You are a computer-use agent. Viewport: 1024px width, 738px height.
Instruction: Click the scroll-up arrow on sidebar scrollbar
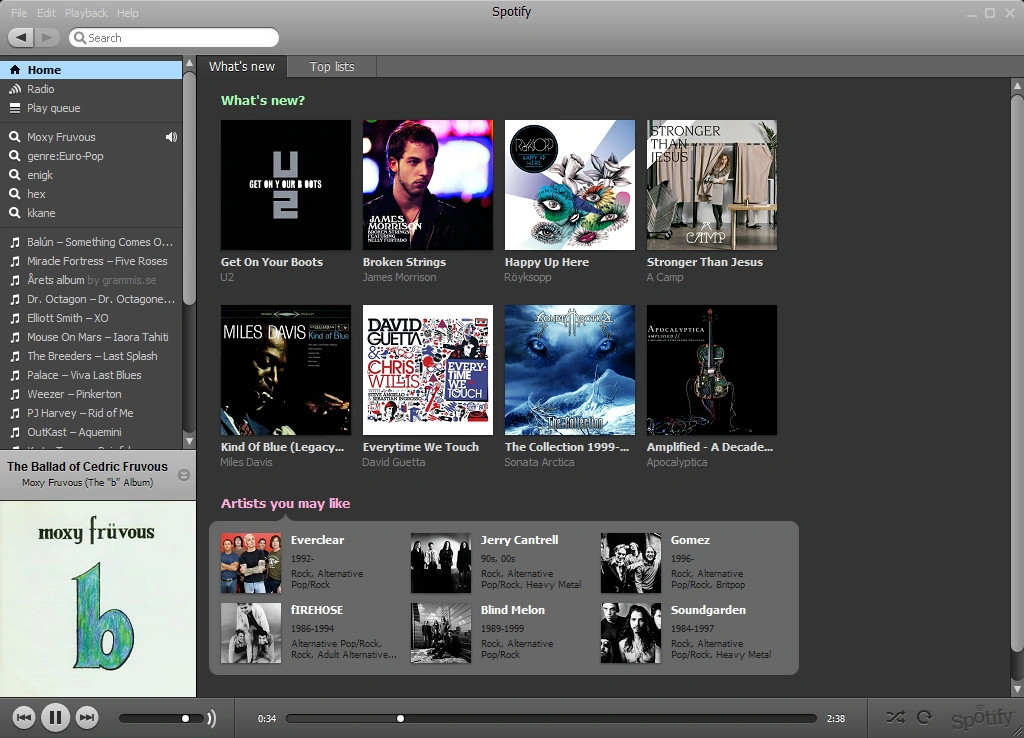click(x=188, y=63)
